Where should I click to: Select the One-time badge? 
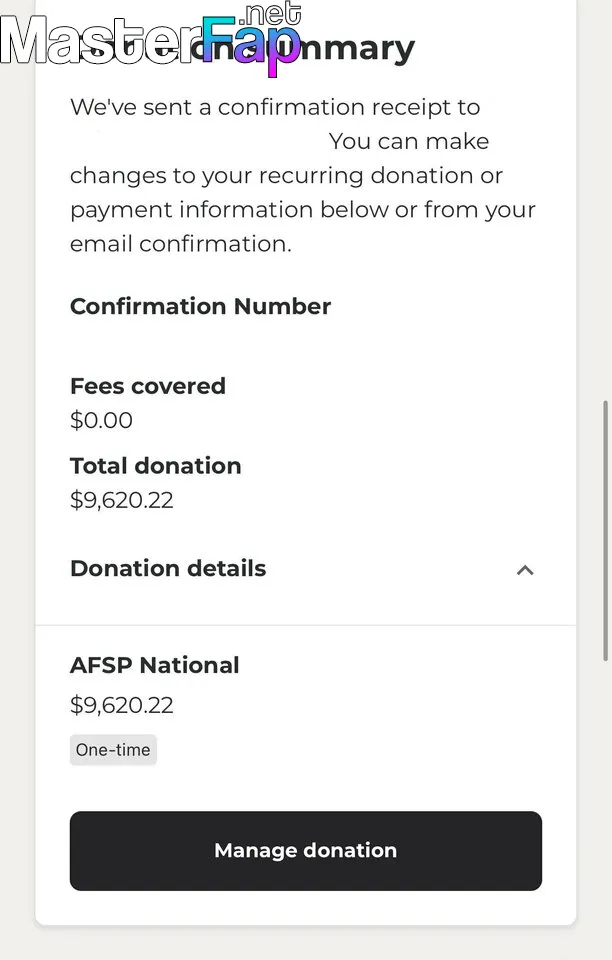[x=113, y=750]
